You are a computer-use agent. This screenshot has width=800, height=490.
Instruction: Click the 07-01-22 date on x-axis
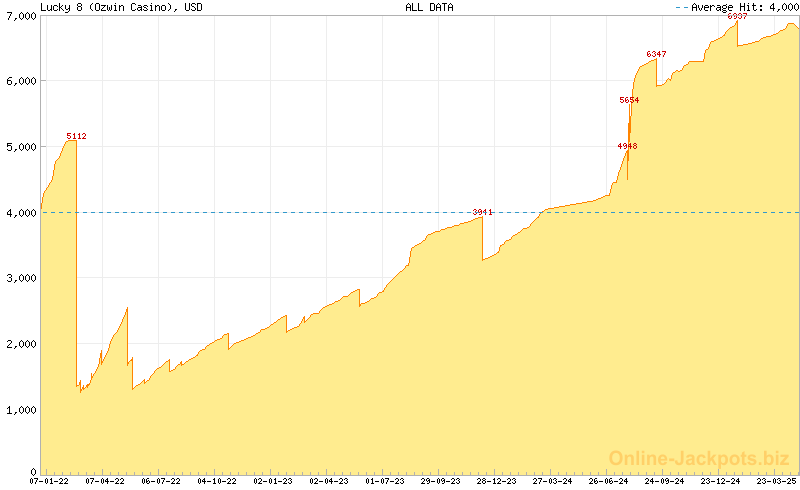click(x=49, y=481)
